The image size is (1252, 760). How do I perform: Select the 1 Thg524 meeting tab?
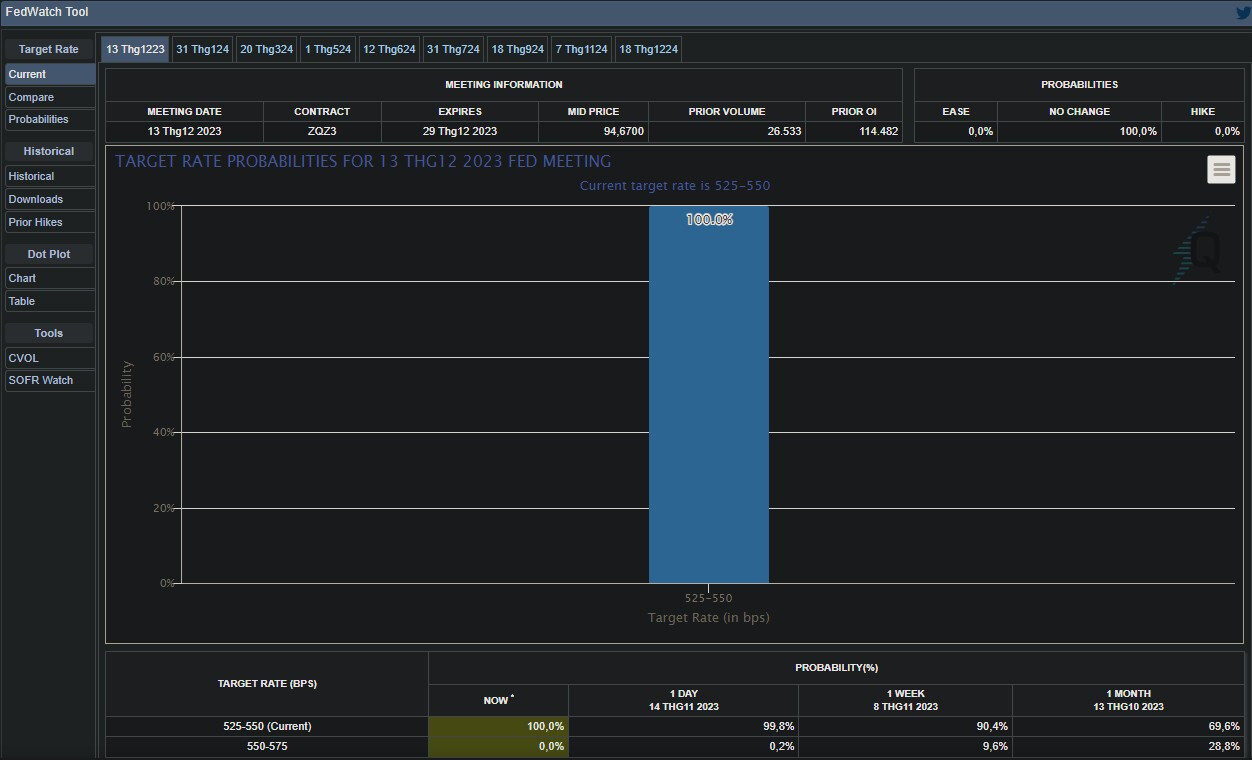[328, 49]
